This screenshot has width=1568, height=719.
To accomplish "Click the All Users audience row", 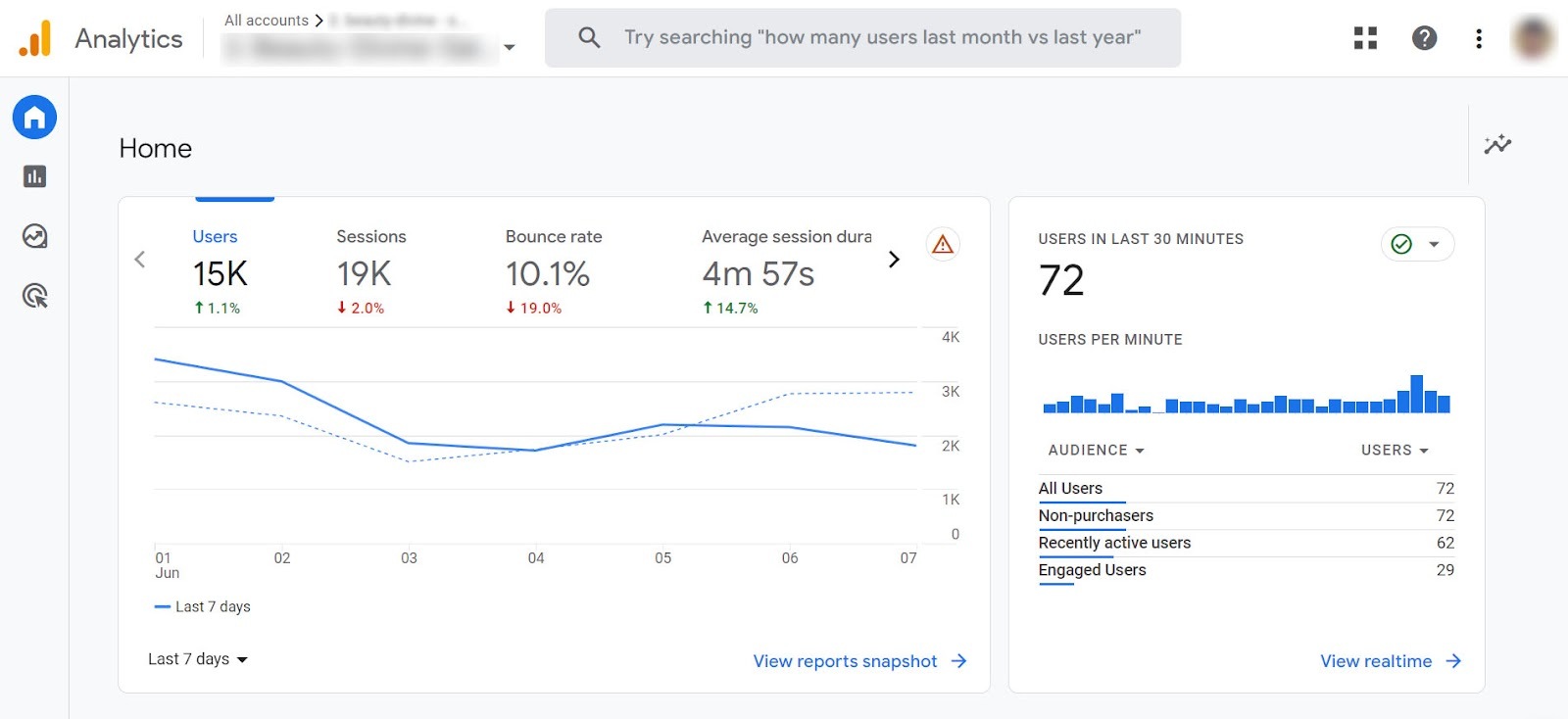I will coord(1246,488).
